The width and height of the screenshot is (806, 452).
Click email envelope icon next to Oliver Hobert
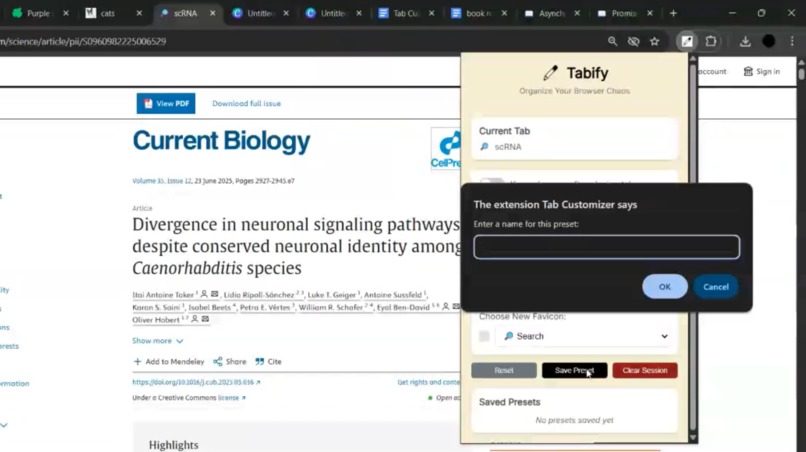[x=205, y=319]
